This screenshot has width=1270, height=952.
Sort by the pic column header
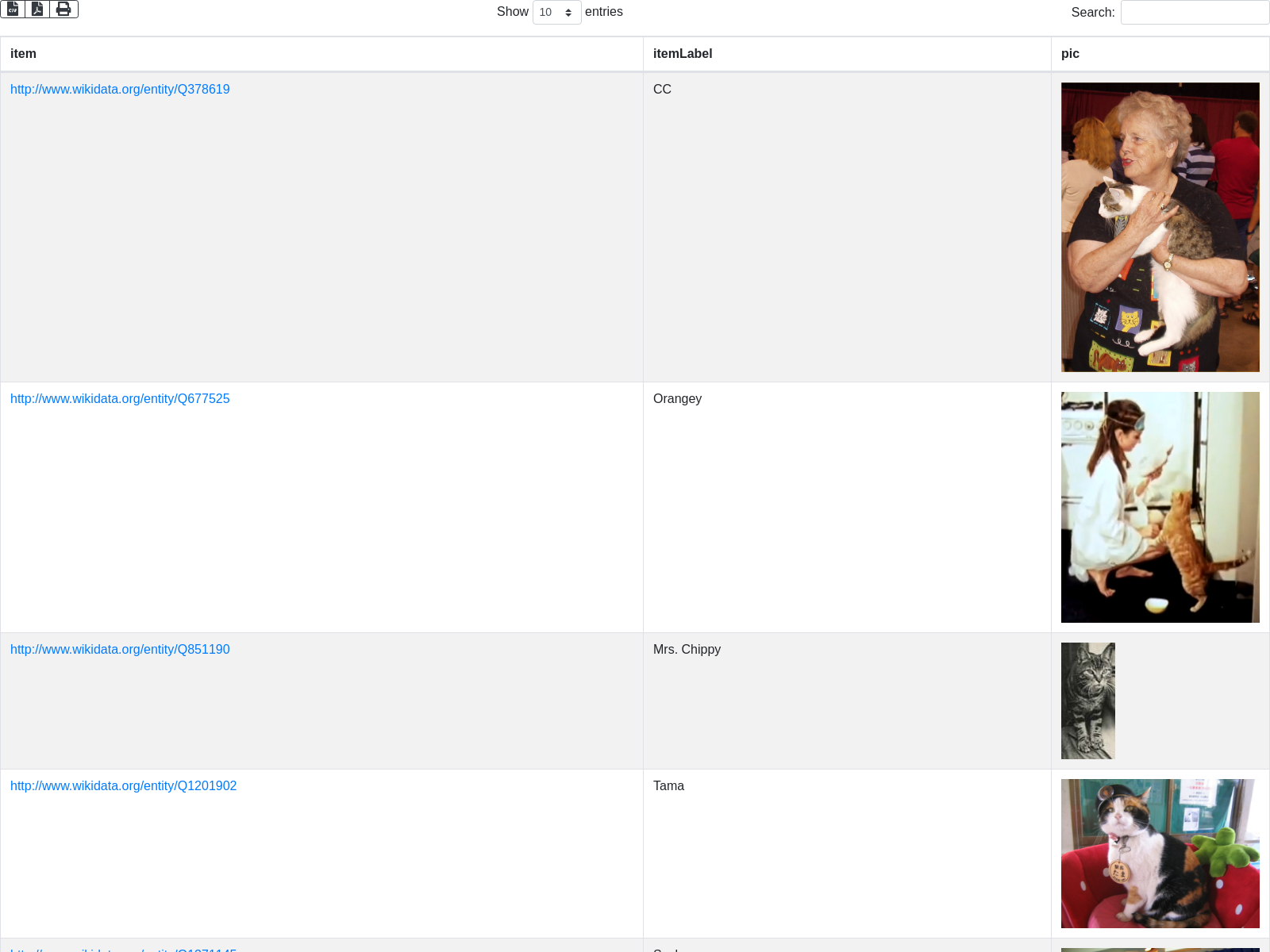[x=1070, y=54]
